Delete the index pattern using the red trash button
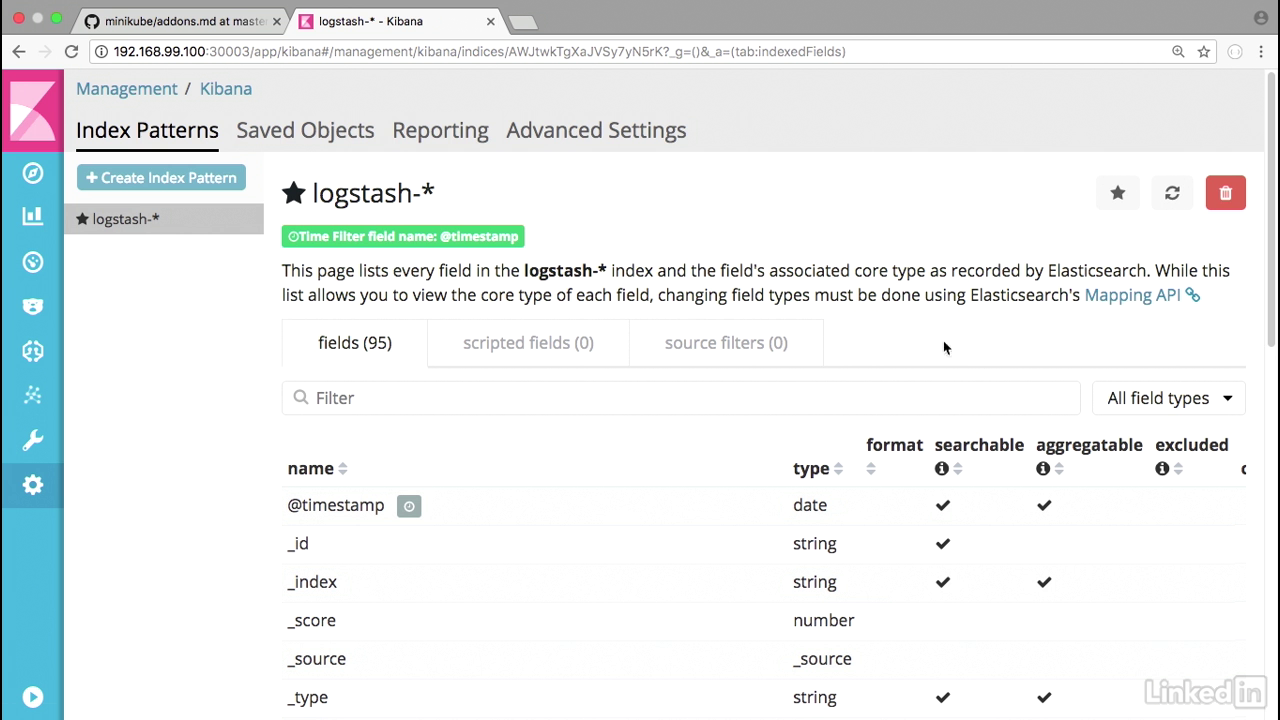This screenshot has width=1280, height=720. pyautogui.click(x=1226, y=193)
